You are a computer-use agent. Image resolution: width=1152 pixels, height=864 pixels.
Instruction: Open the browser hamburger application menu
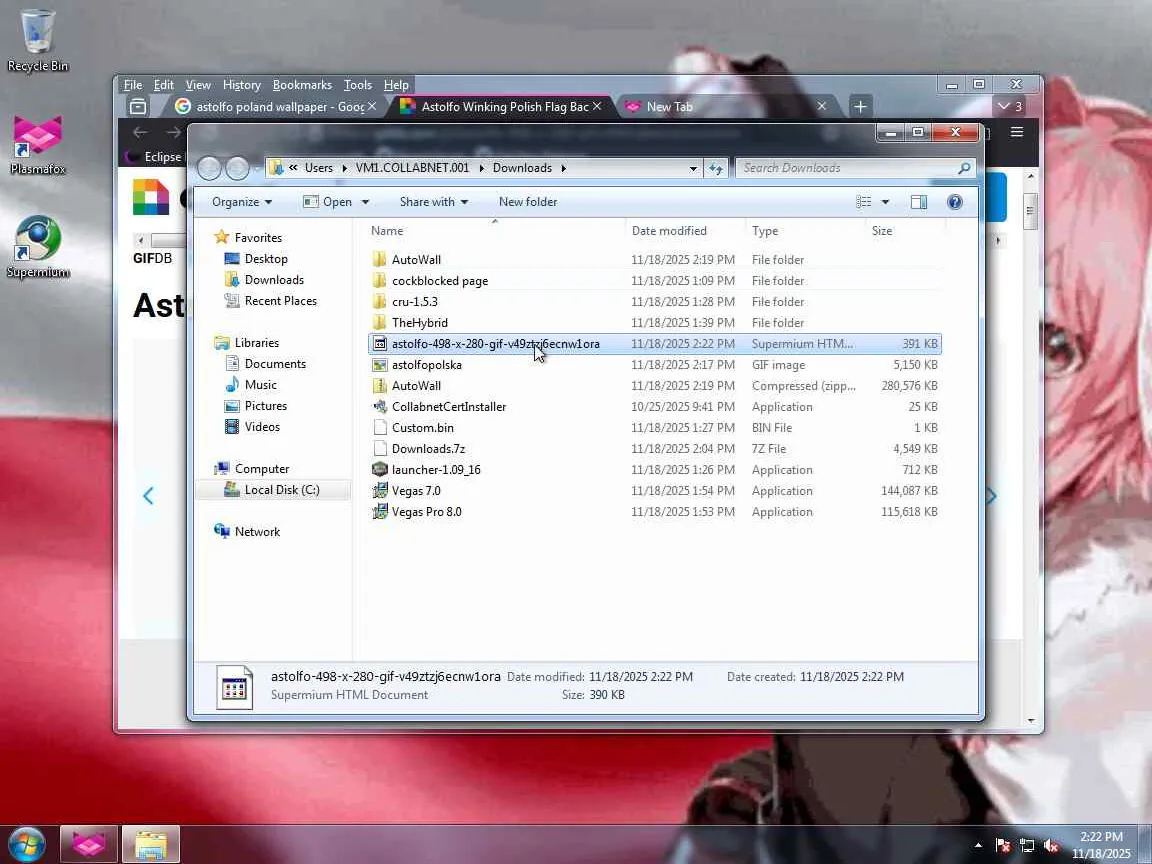1017,132
